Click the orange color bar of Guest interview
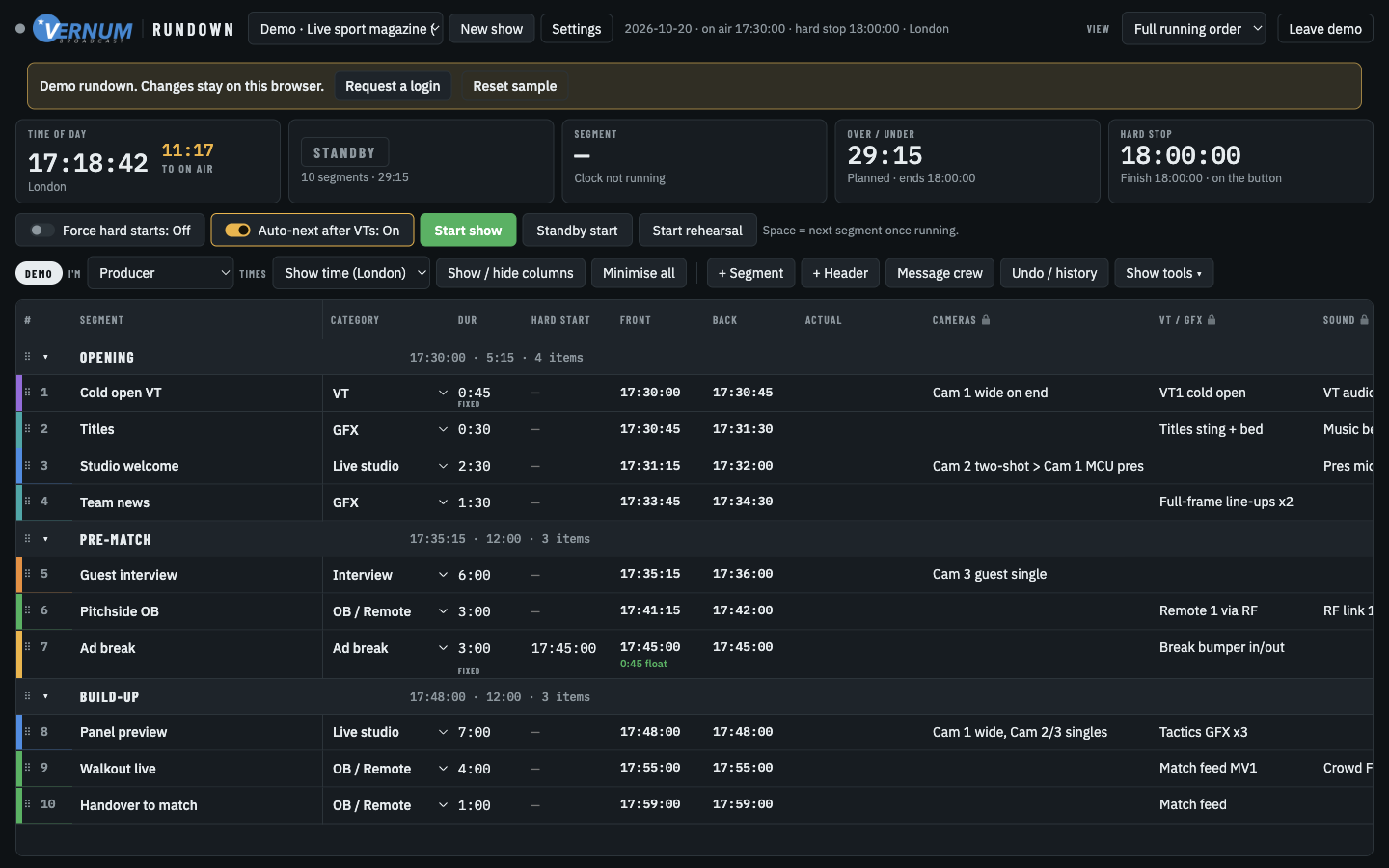Viewport: 1389px width, 868px height. 19,574
